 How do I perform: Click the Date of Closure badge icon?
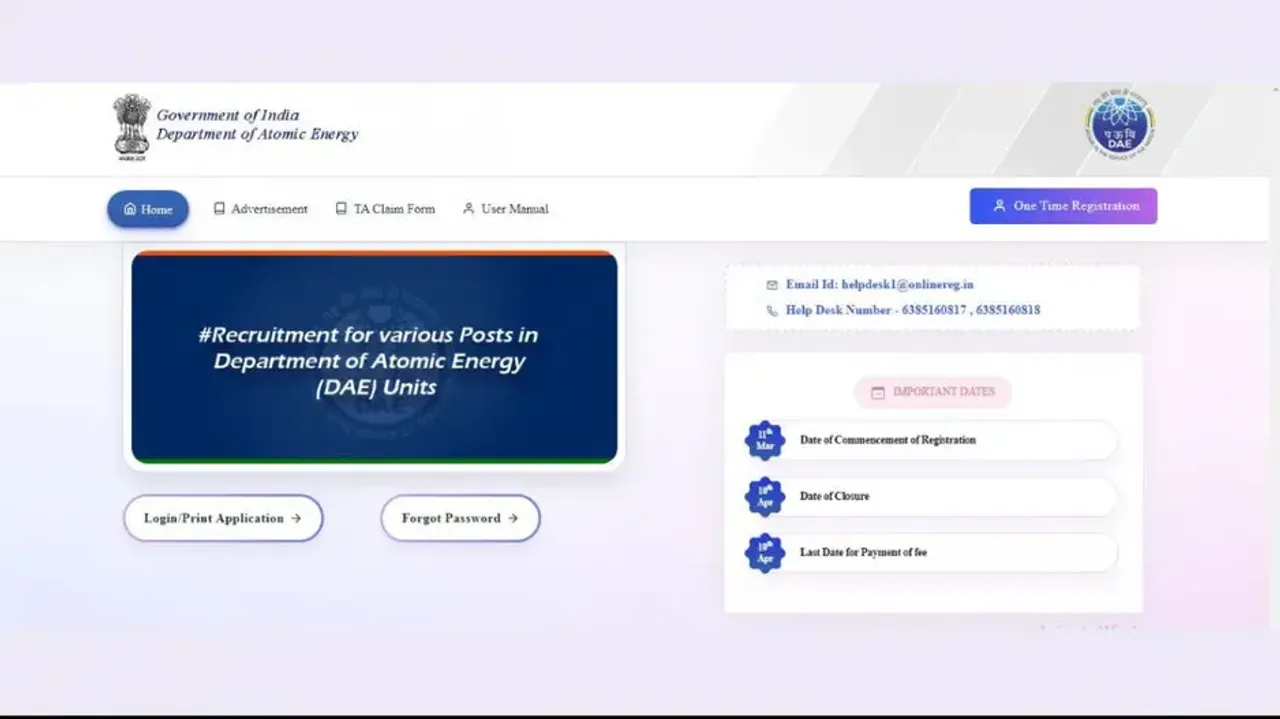(x=765, y=497)
